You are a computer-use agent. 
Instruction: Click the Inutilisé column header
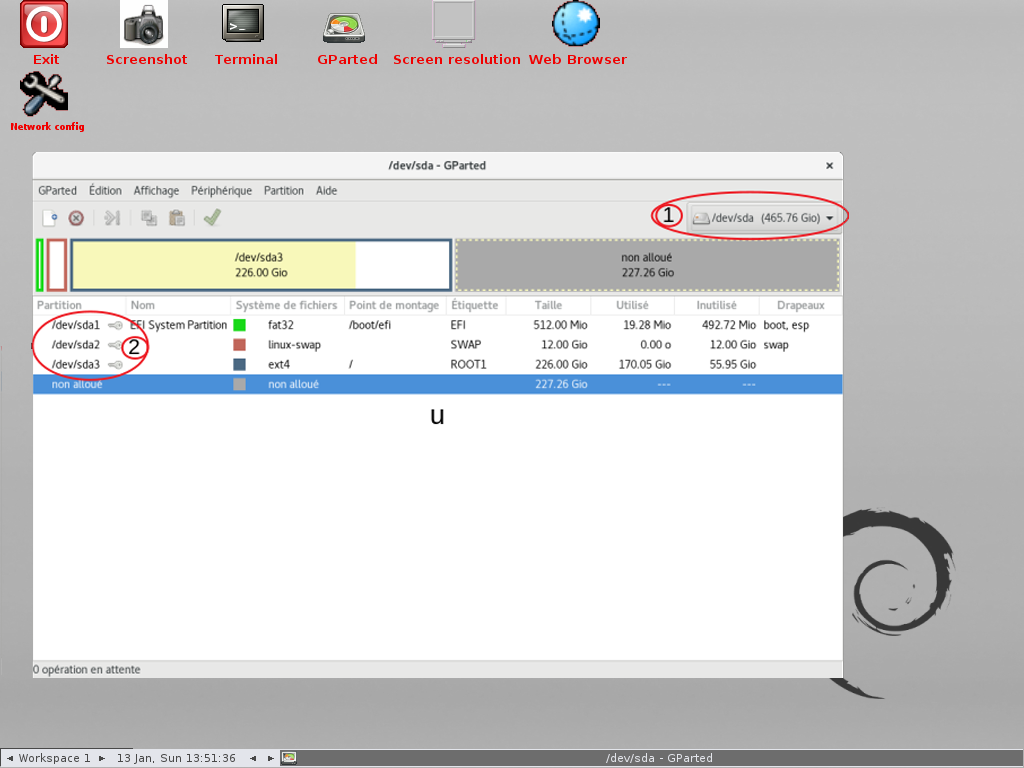coord(716,305)
